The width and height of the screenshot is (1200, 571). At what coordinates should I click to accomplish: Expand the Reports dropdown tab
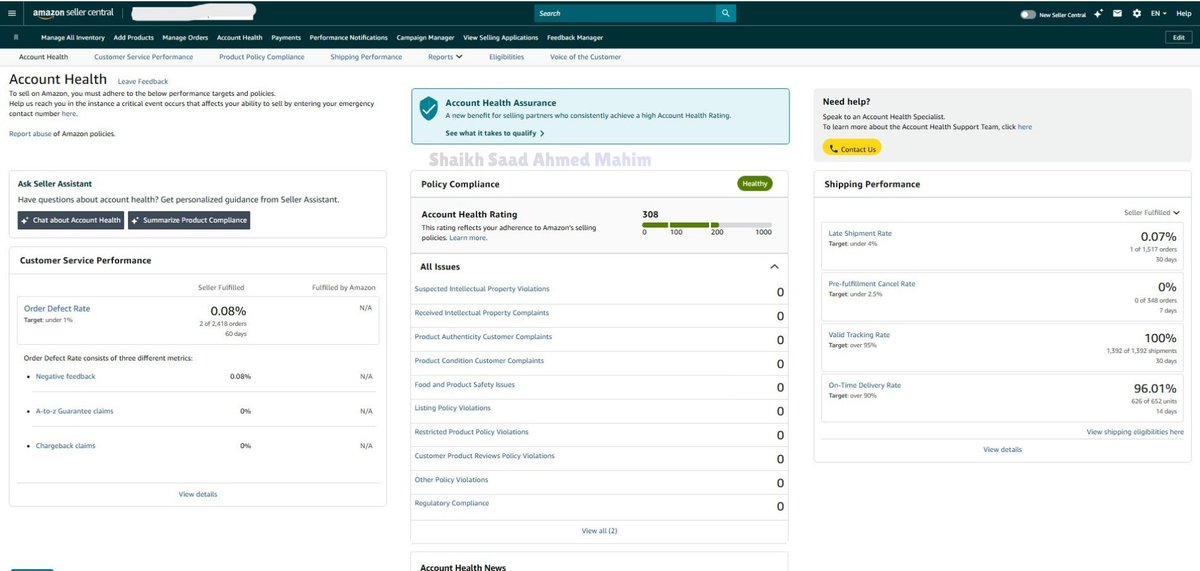445,57
